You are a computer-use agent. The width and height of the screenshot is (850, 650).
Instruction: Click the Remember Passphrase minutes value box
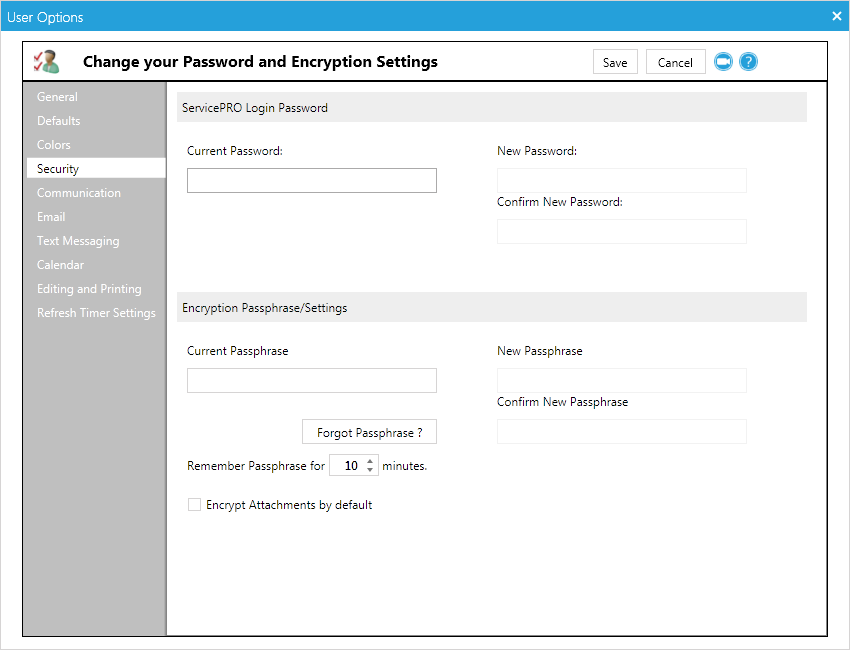pyautogui.click(x=348, y=466)
